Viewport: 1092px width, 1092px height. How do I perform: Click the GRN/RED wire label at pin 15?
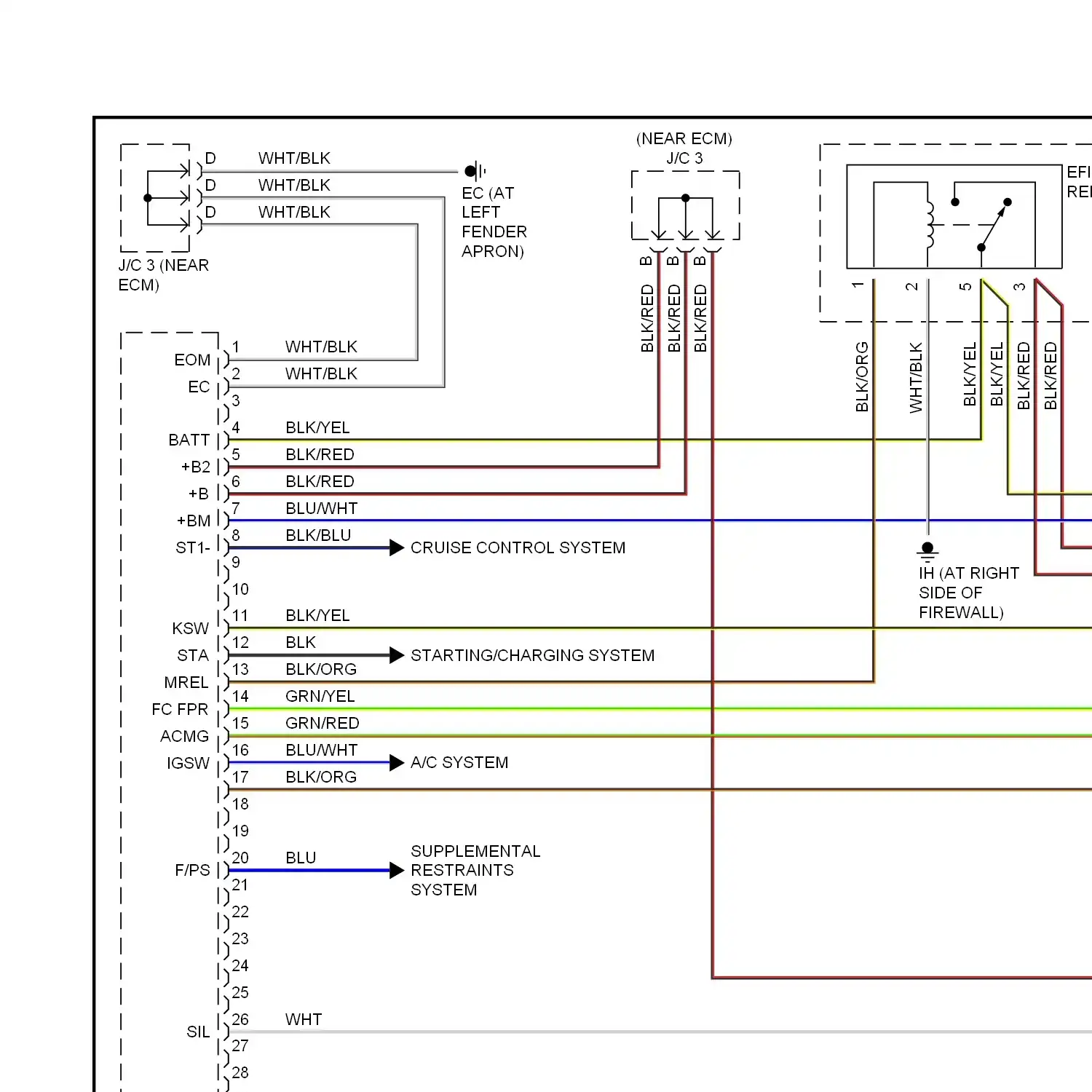[323, 724]
